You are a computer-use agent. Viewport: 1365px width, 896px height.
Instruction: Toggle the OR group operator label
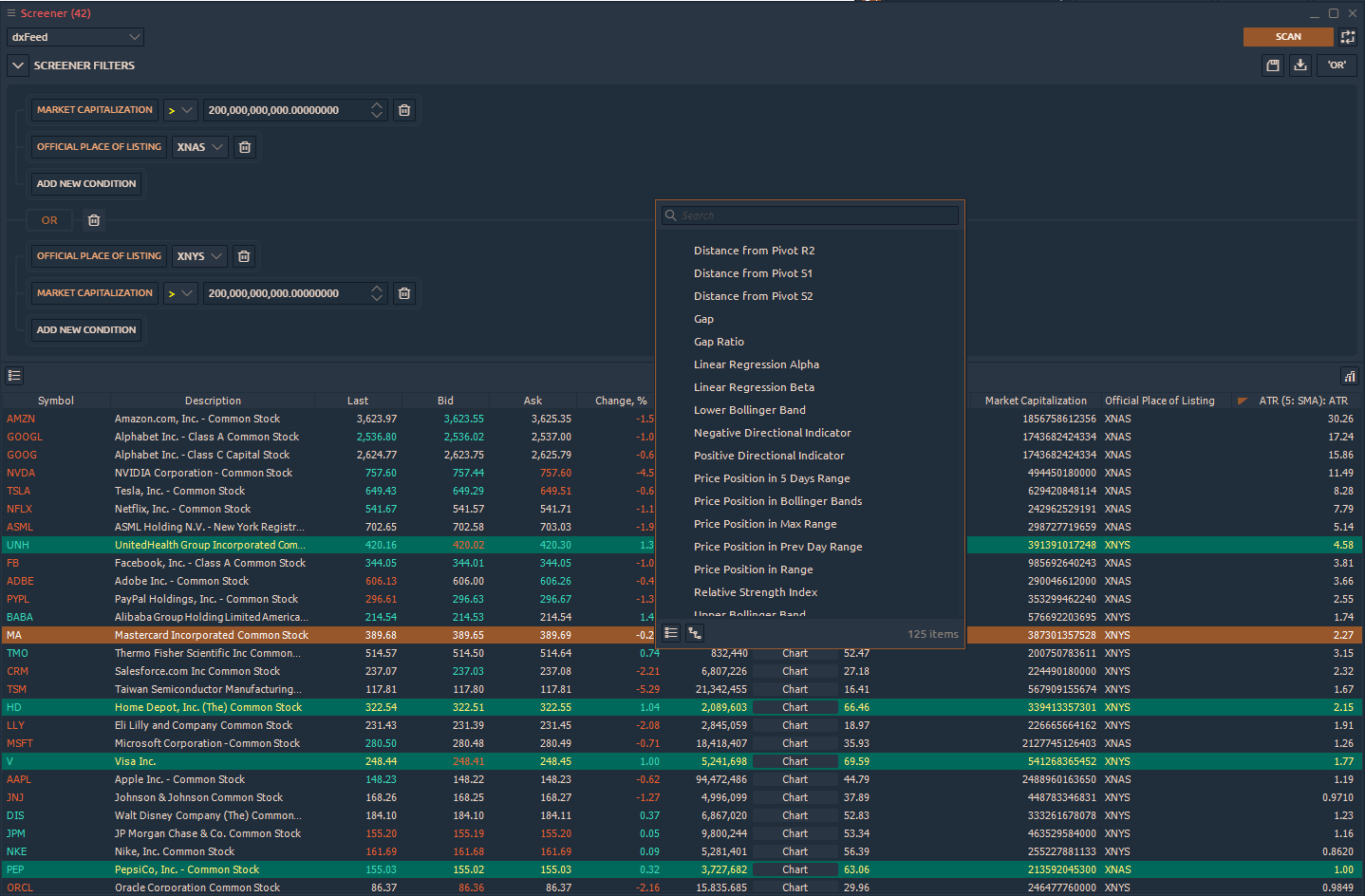pyautogui.click(x=49, y=220)
